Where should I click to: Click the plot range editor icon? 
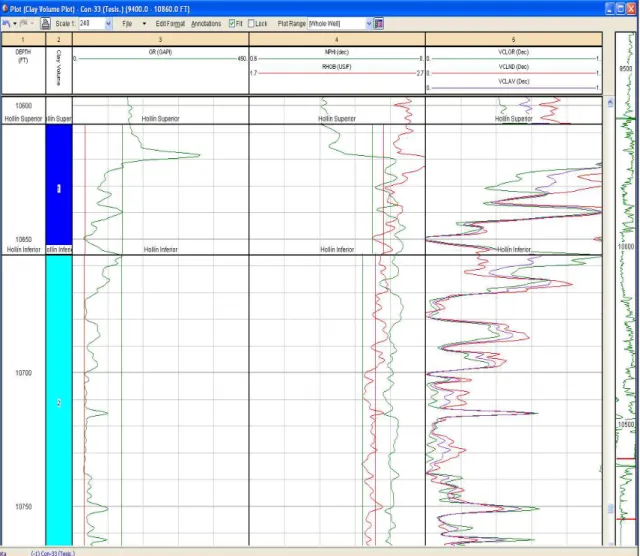(379, 24)
